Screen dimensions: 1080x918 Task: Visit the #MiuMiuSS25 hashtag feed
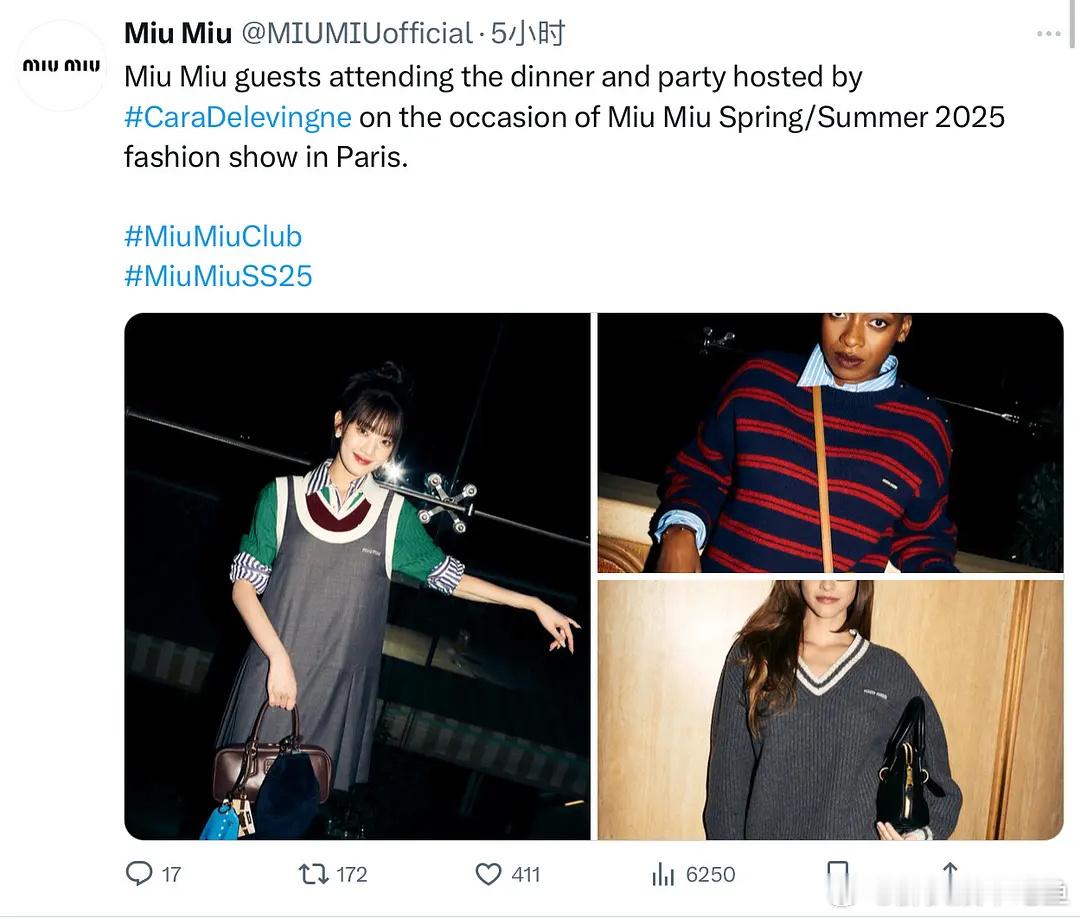pos(215,276)
